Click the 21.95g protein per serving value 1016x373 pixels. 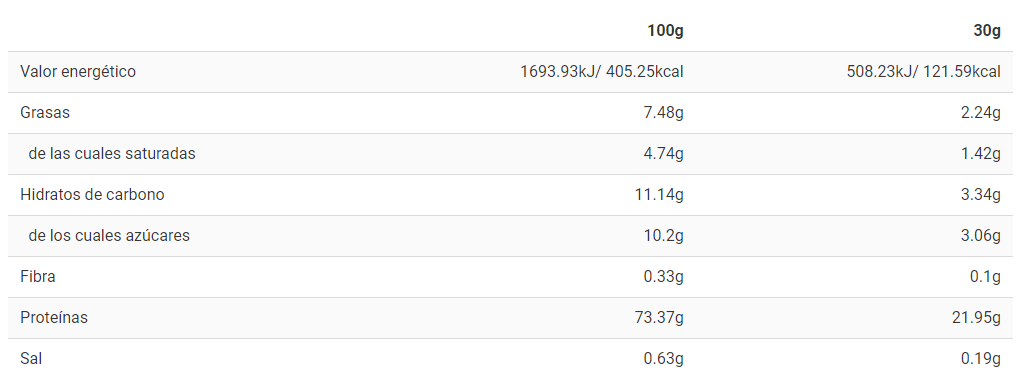(x=978, y=317)
